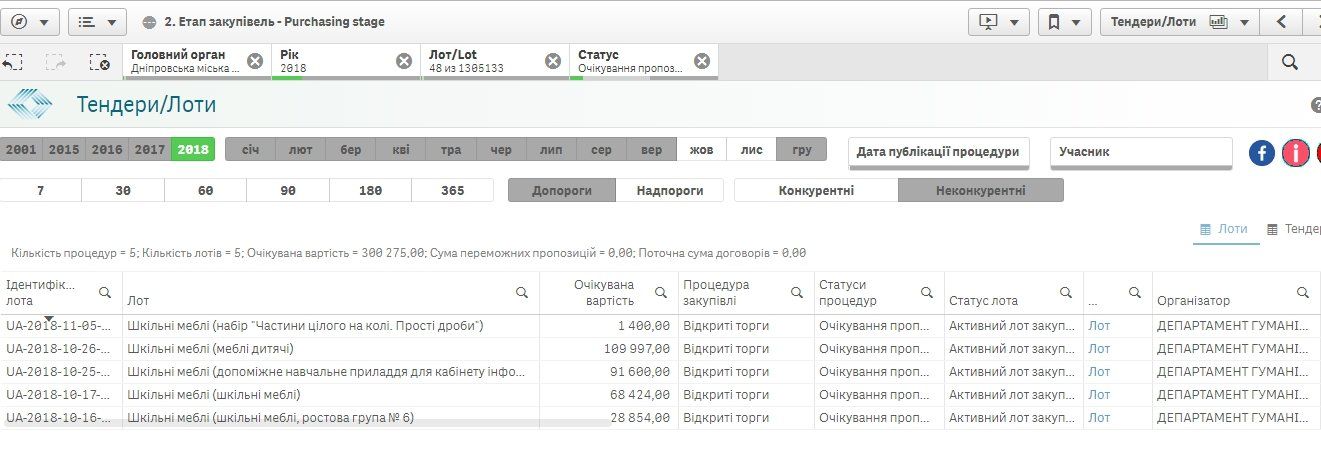Select month бер
1321x451 pixels.
click(351, 149)
